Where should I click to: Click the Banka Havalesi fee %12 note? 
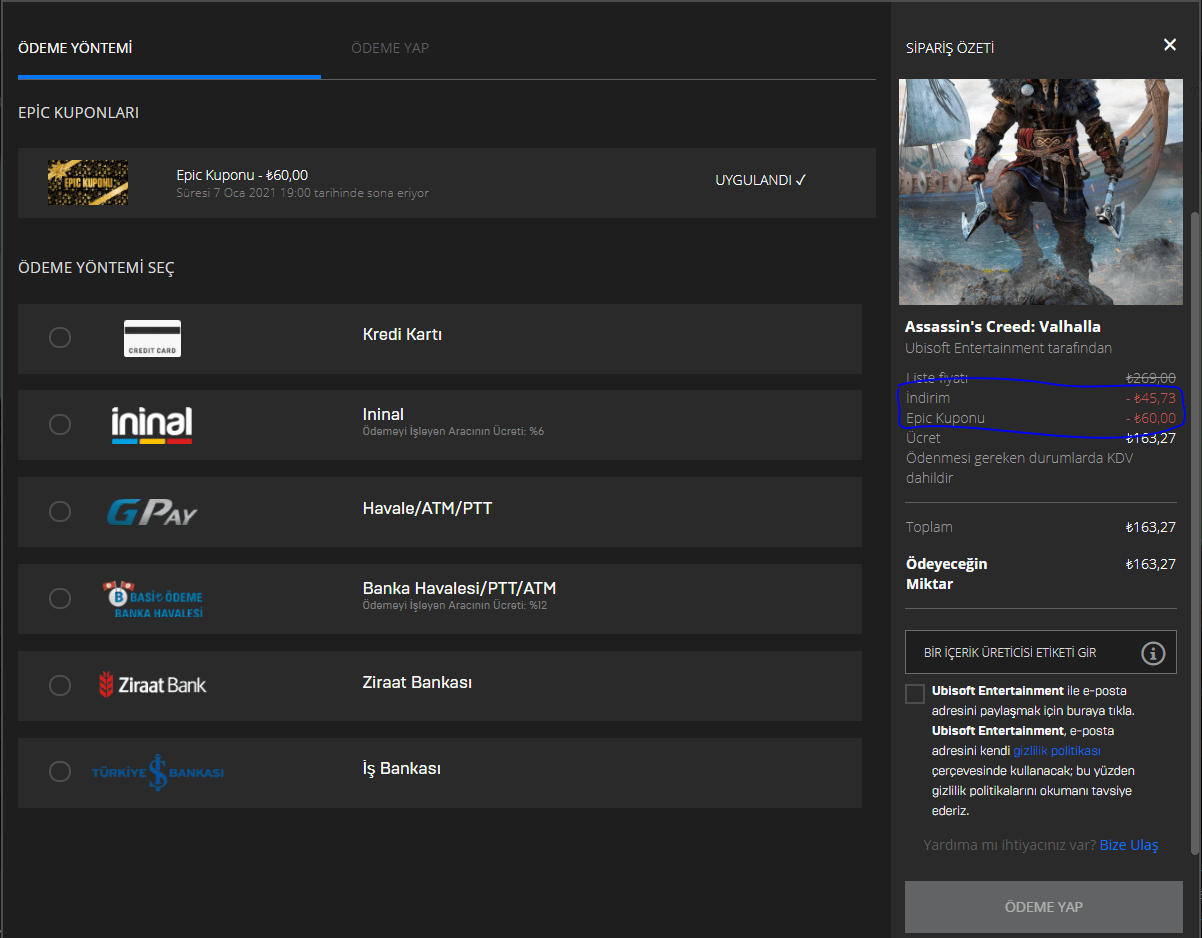[456, 606]
